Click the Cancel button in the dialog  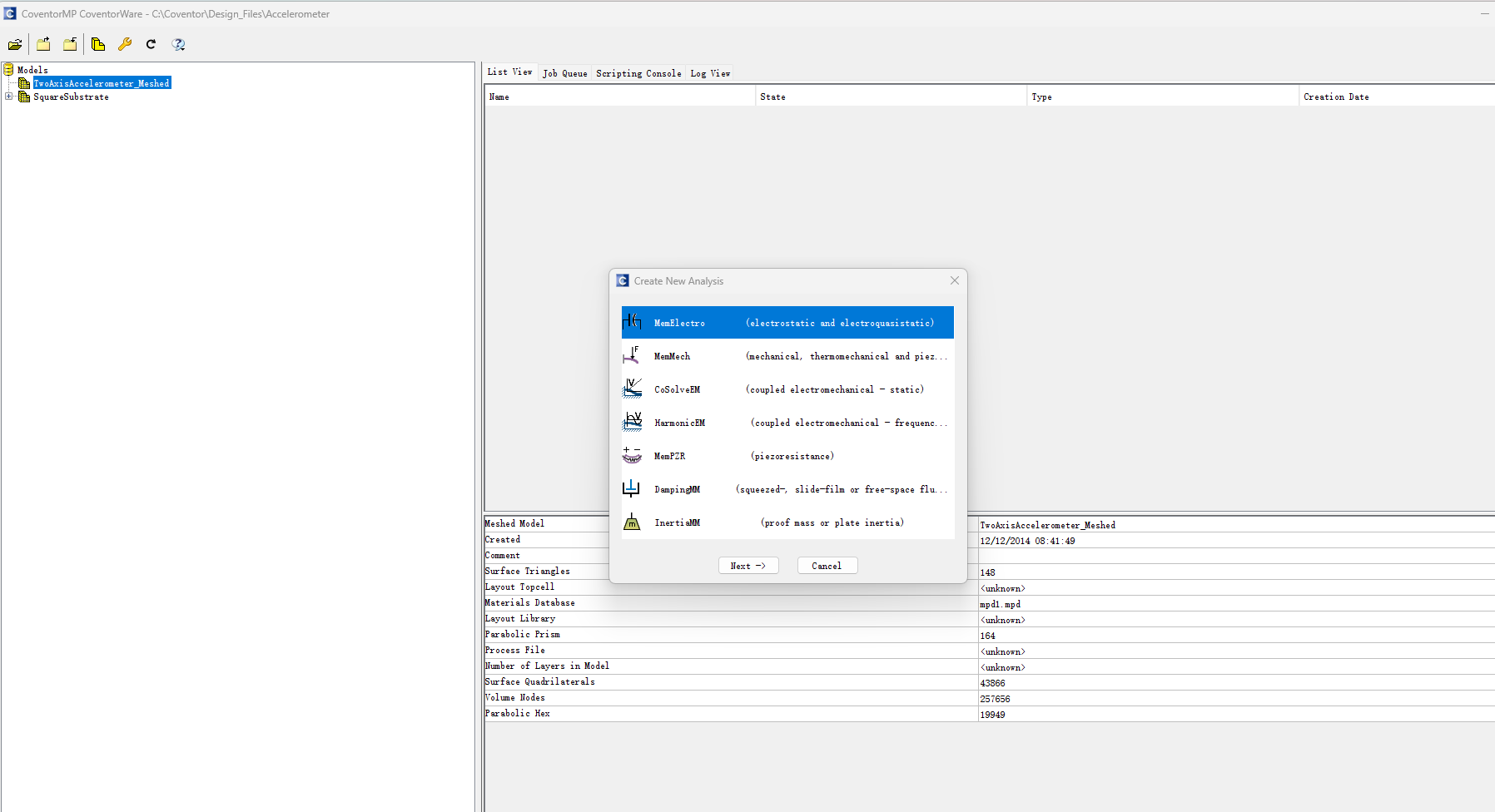tap(827, 566)
